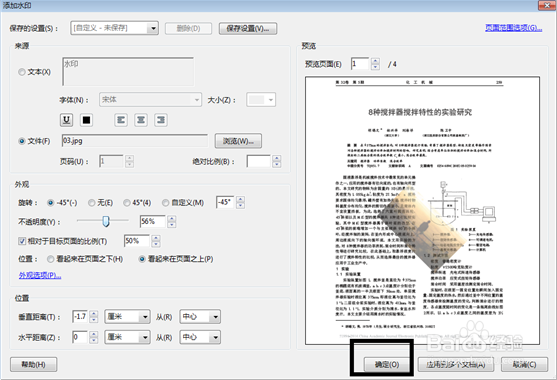Image resolution: width=557 pixels, height=380 pixels.
Task: Adjust preview page number stepper
Action: [375, 64]
